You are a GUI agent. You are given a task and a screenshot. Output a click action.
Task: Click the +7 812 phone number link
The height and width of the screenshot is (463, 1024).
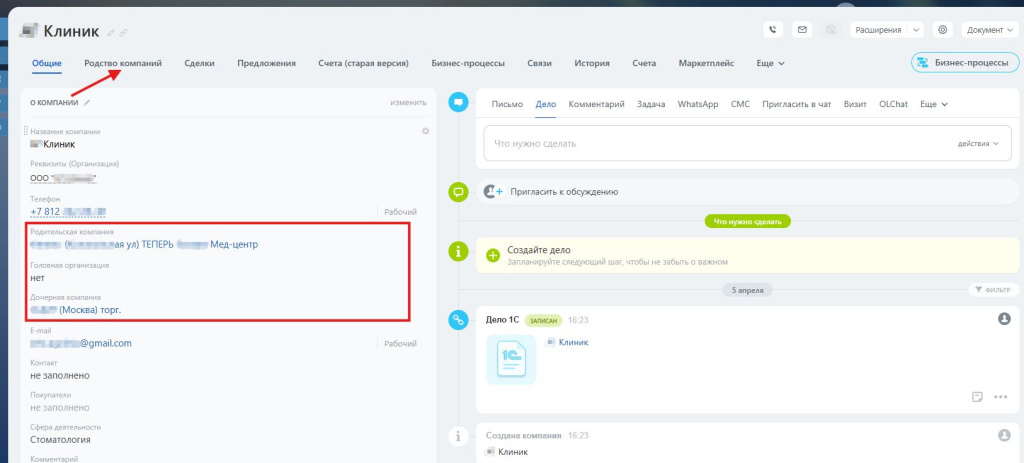68,212
